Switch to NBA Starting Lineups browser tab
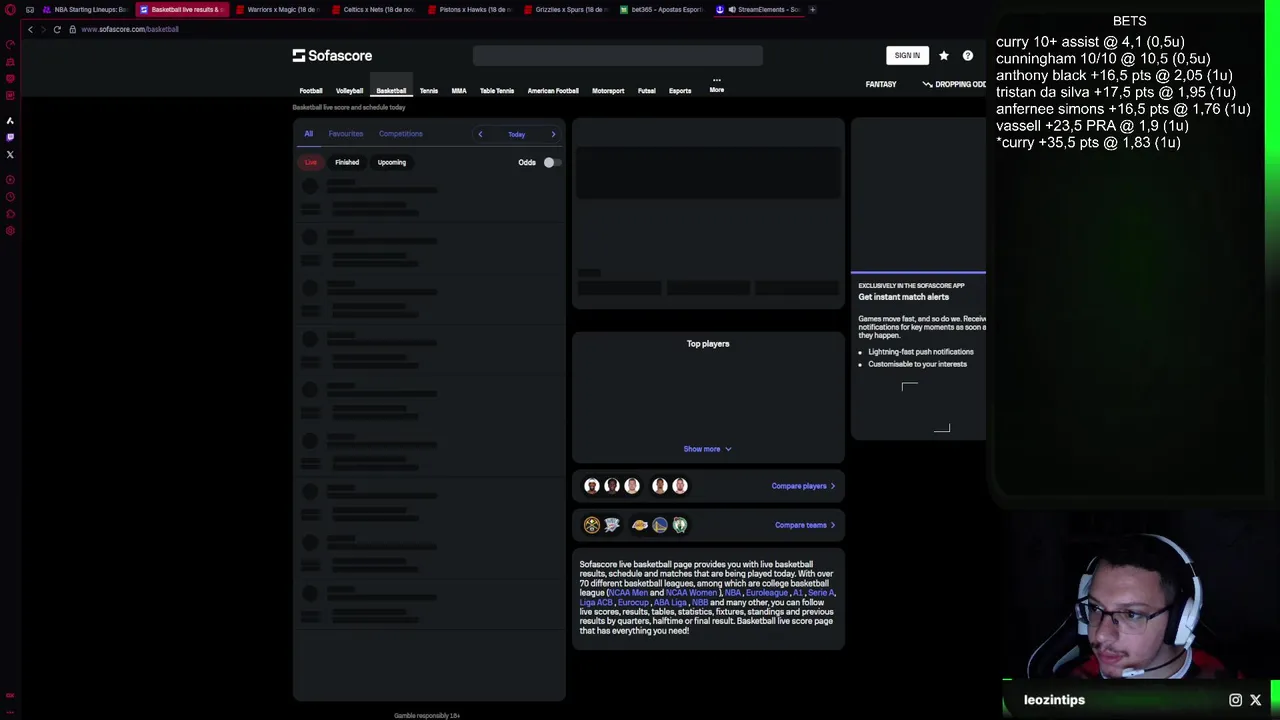This screenshot has height=720, width=1280. click(x=85, y=10)
